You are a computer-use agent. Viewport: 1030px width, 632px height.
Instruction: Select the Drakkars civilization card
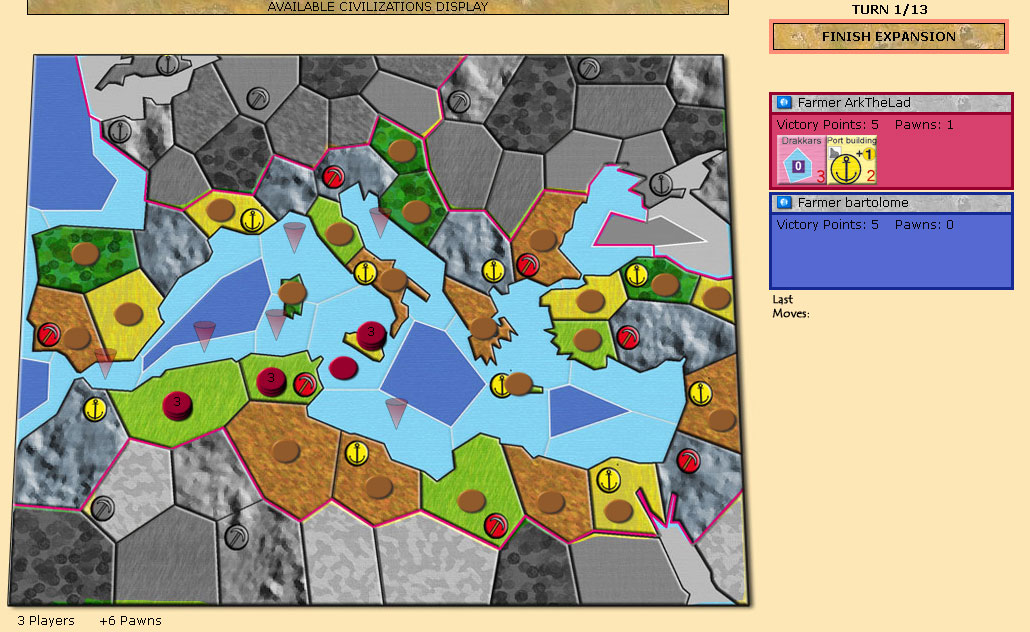(800, 160)
